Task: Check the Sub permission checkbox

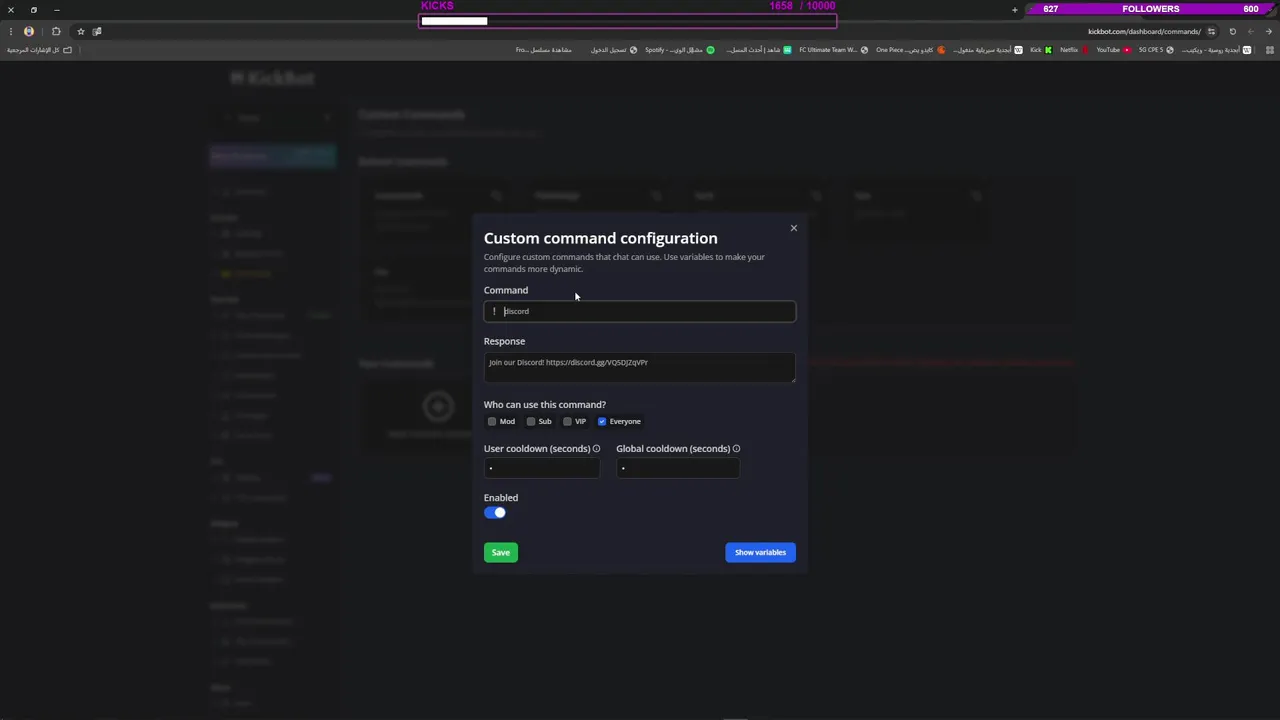Action: (x=531, y=421)
